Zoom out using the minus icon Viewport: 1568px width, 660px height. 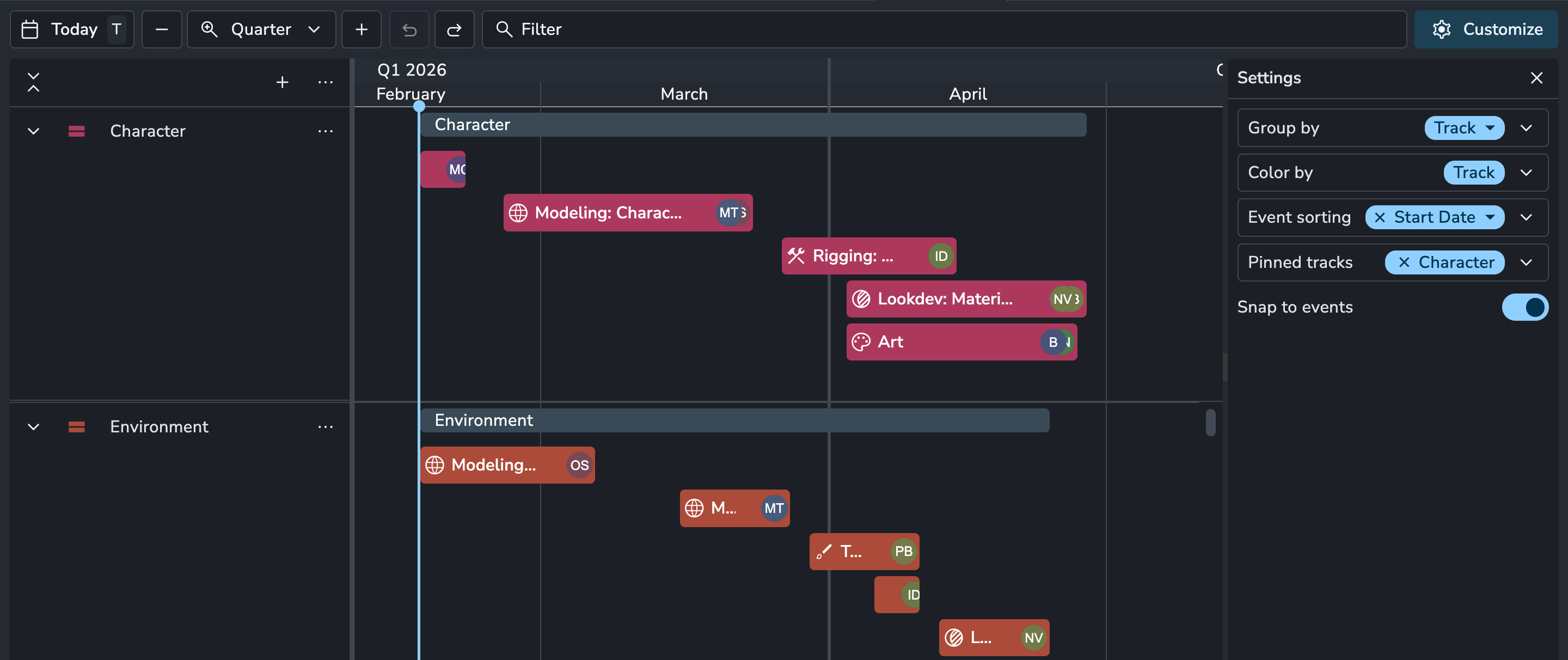point(161,29)
